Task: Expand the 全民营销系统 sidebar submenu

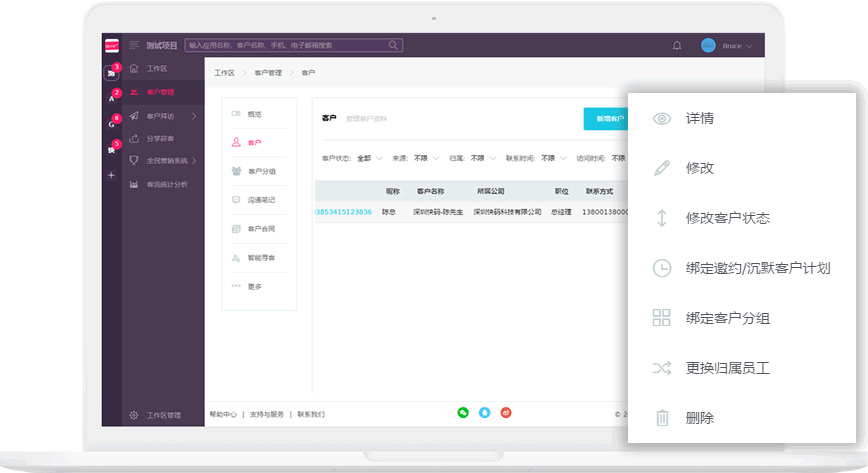Action: pyautogui.click(x=194, y=160)
